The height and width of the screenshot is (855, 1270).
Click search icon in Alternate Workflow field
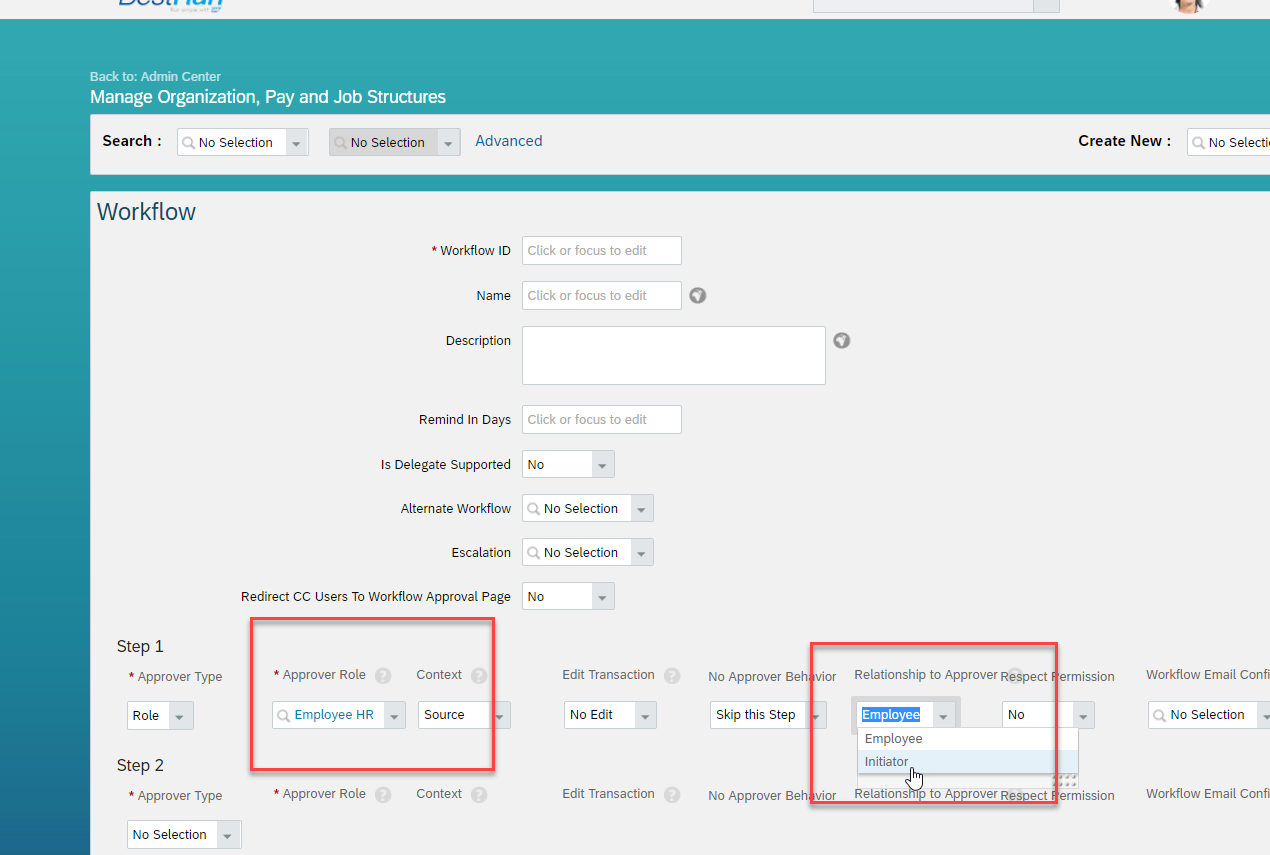click(x=534, y=509)
